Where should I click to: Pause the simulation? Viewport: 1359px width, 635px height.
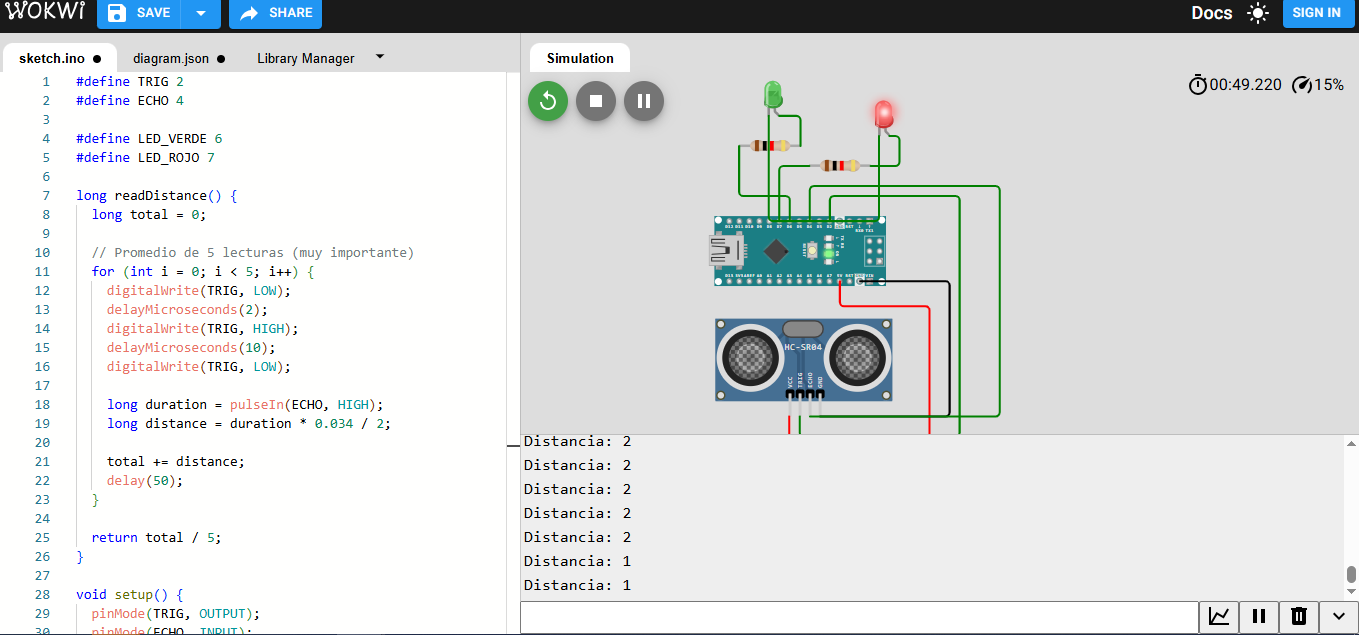(644, 101)
